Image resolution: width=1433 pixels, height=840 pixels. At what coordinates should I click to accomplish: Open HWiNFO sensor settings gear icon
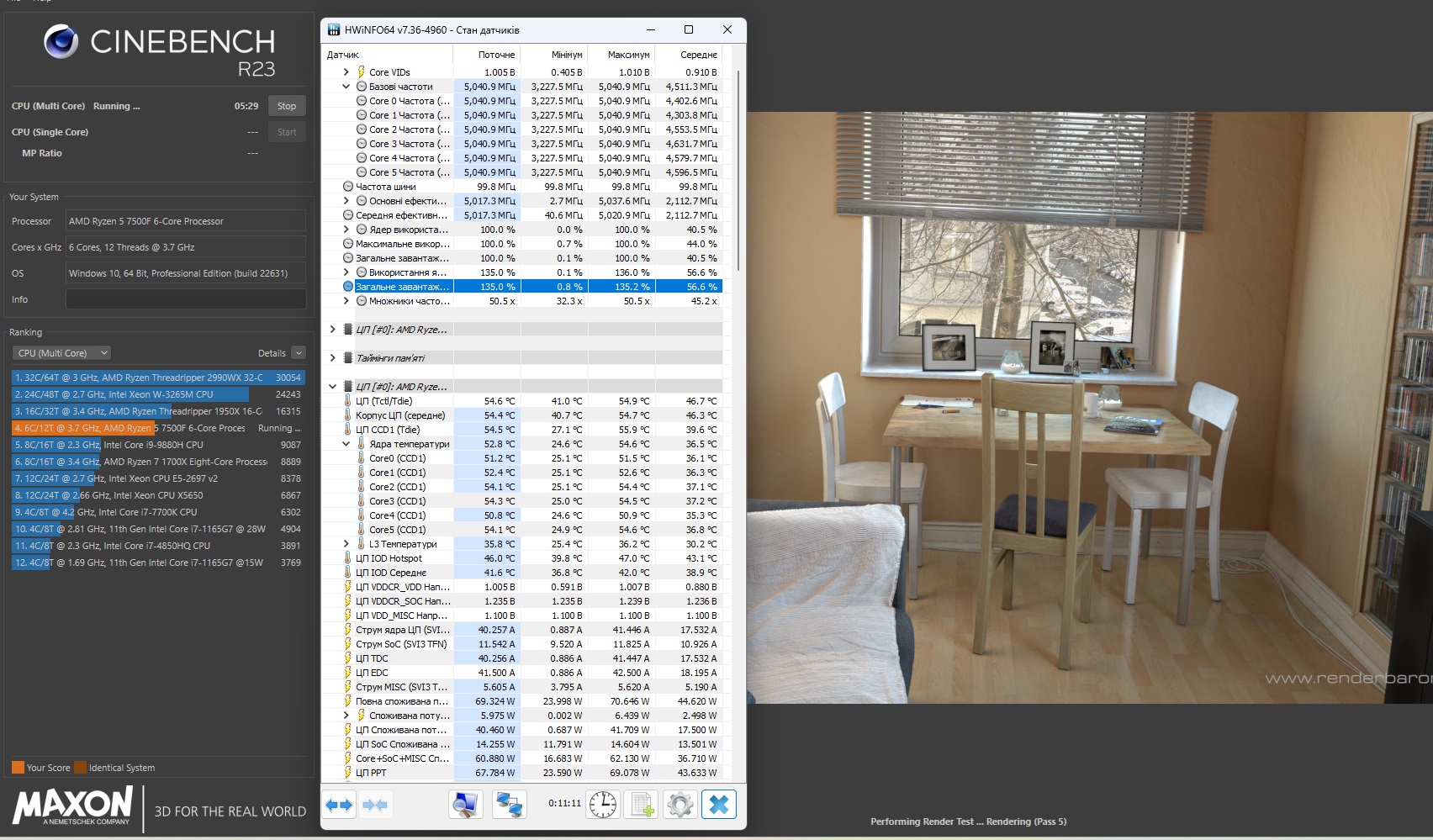(679, 805)
